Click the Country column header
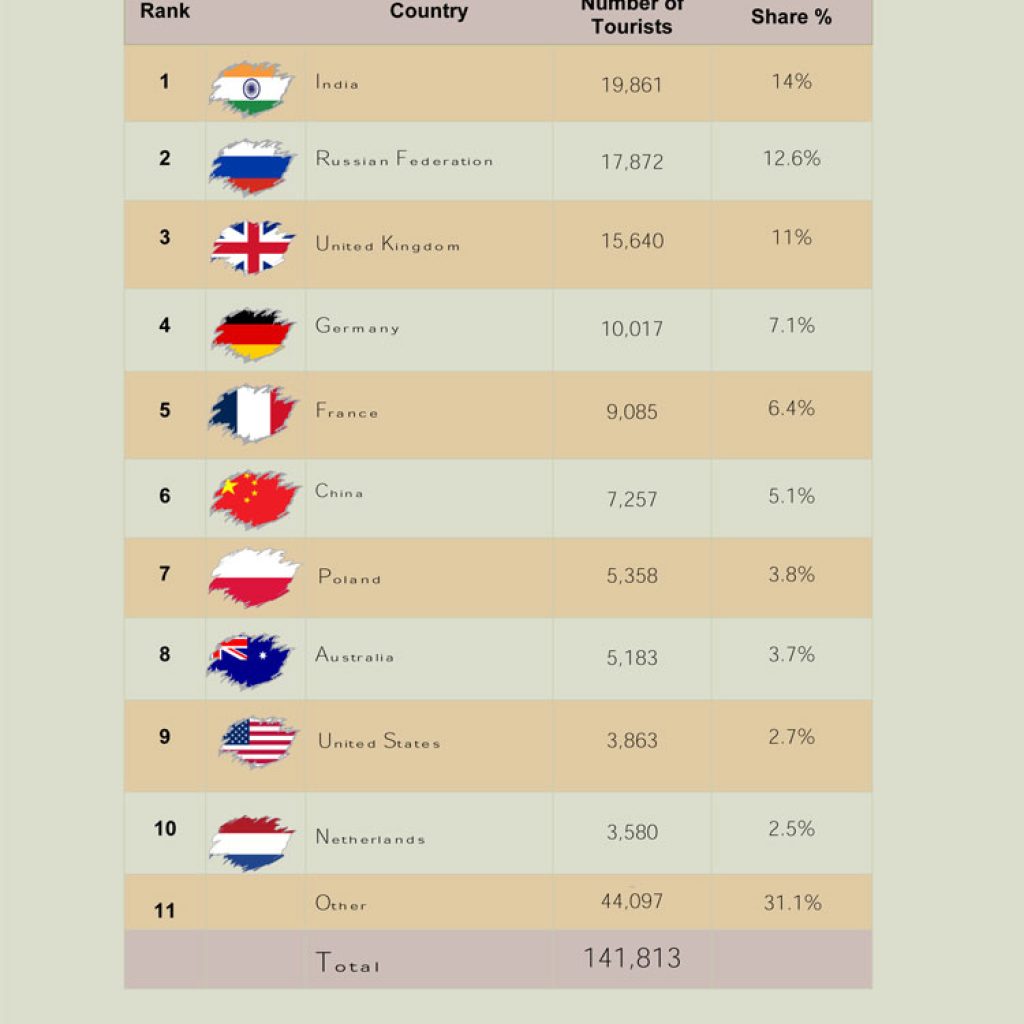Viewport: 1024px width, 1024px height. [429, 11]
